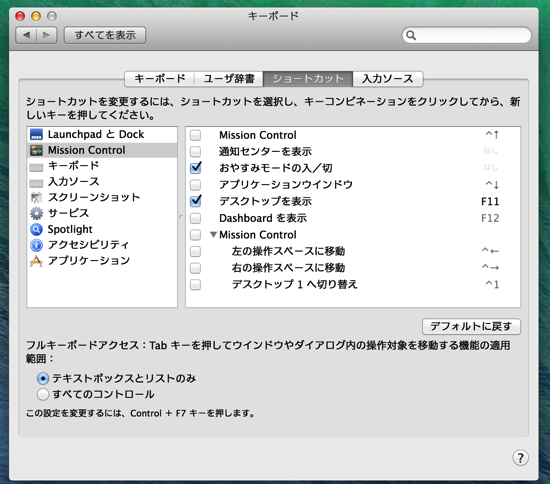Click the split divider handle between lists
The width and height of the screenshot is (550, 484).
(x=181, y=217)
